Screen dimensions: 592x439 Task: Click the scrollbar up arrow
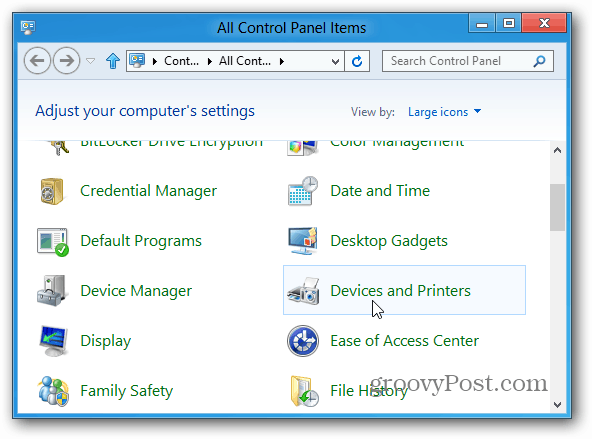(x=557, y=151)
